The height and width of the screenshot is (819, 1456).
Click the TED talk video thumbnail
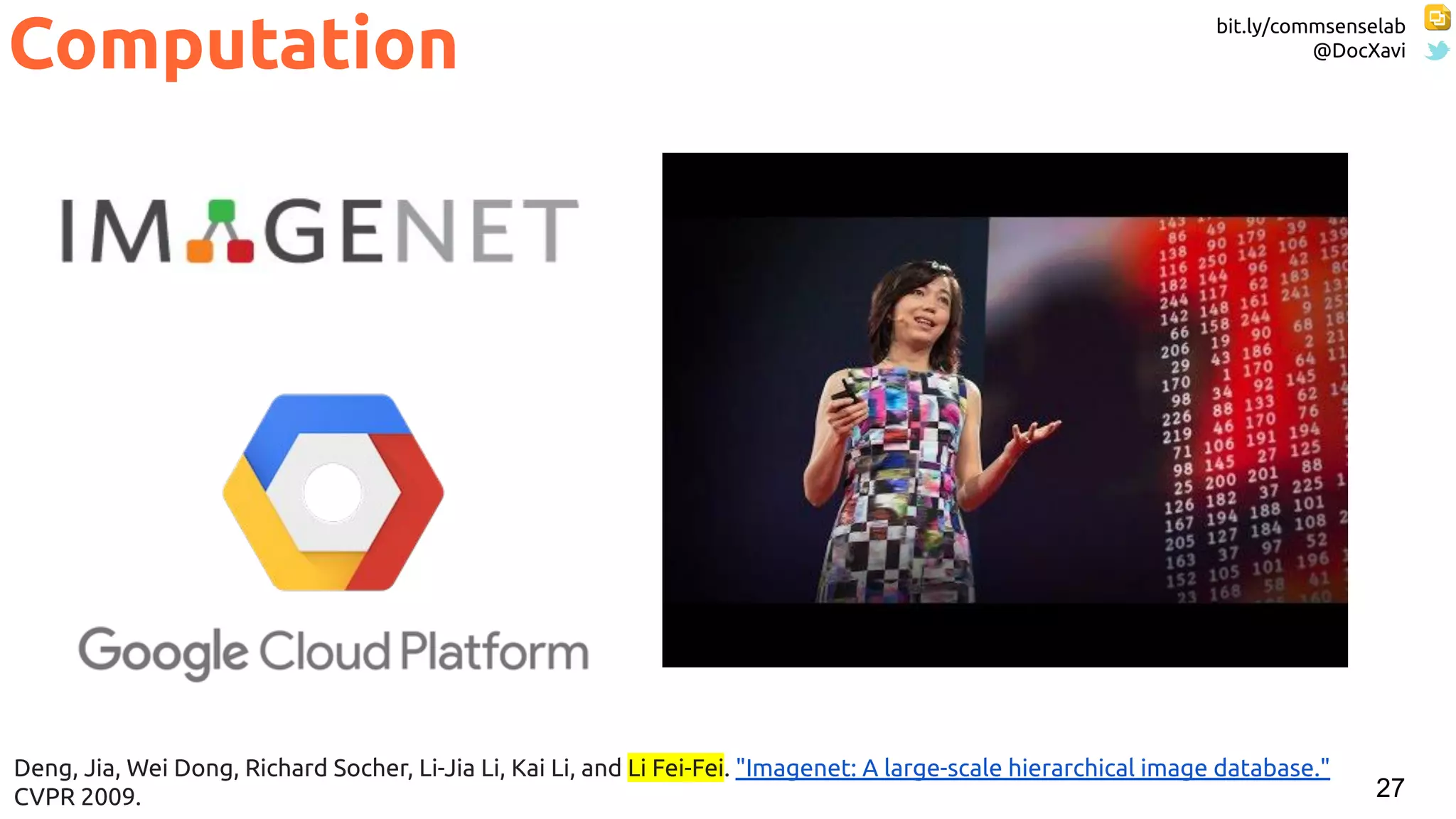[1005, 409]
